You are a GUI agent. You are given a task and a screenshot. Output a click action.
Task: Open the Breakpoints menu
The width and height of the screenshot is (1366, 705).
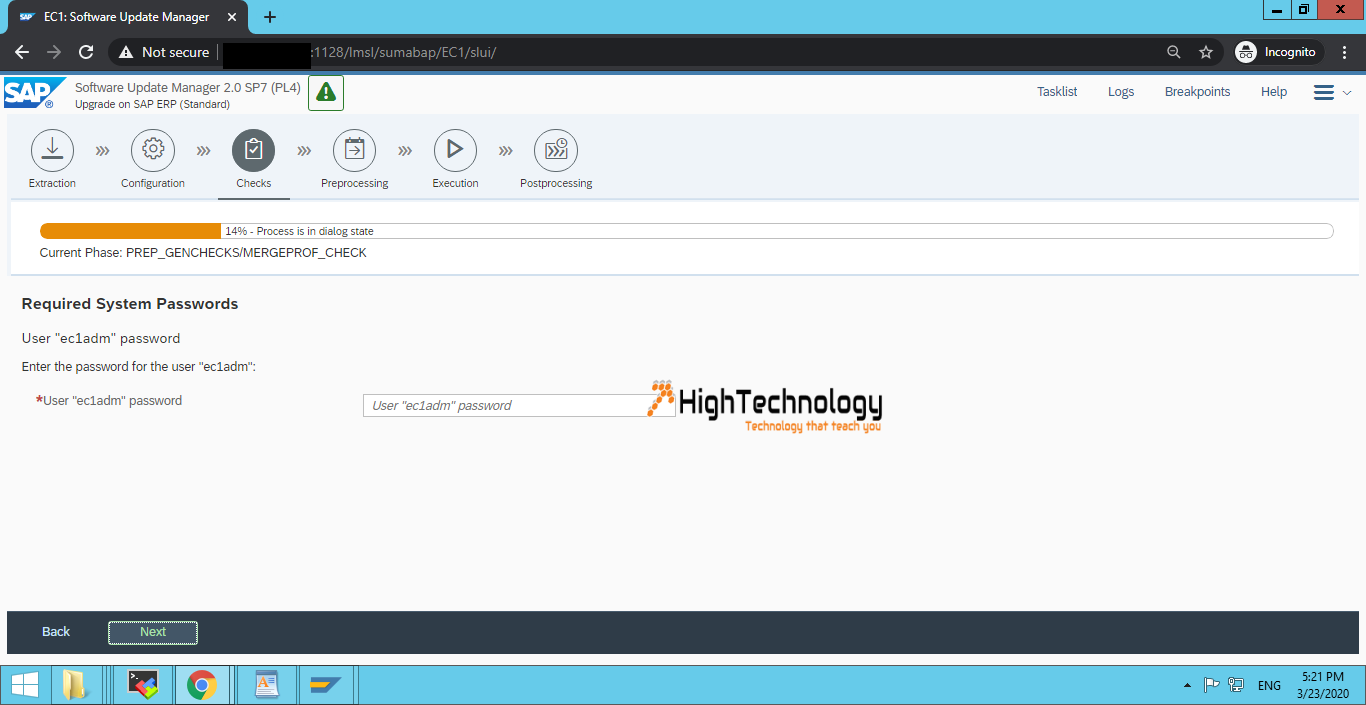coord(1197,92)
